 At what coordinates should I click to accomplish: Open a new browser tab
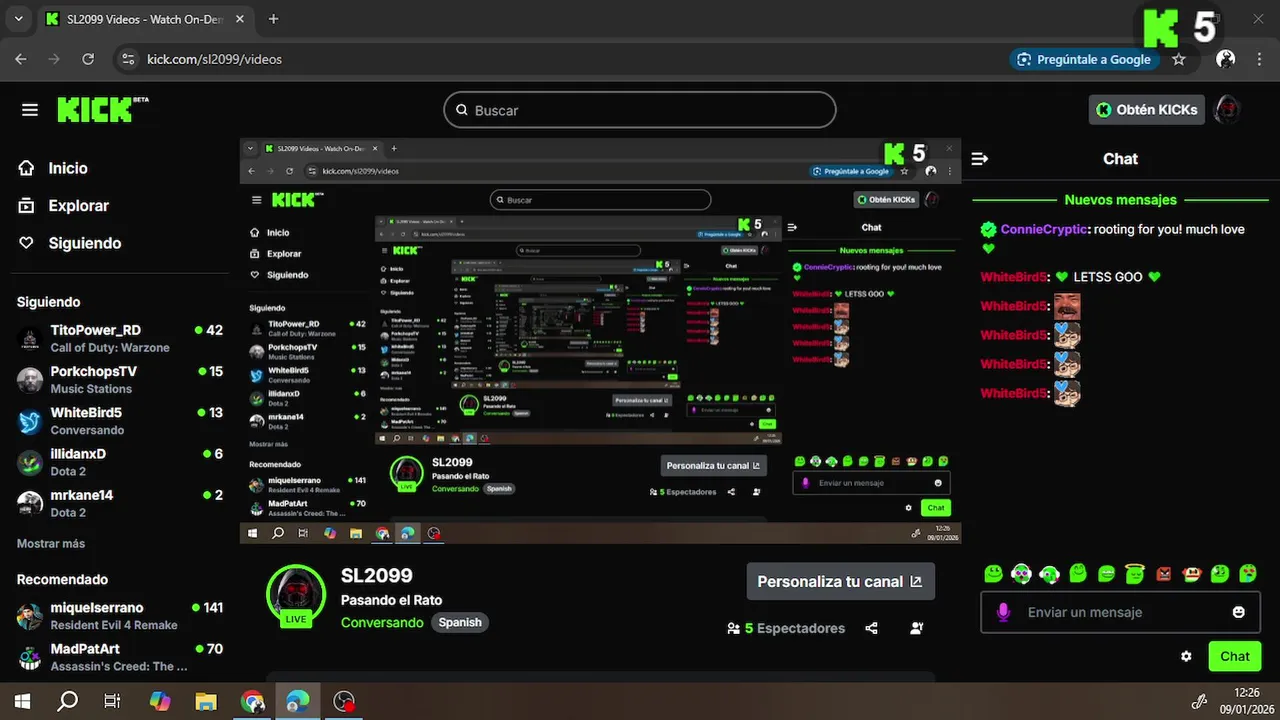tap(274, 19)
